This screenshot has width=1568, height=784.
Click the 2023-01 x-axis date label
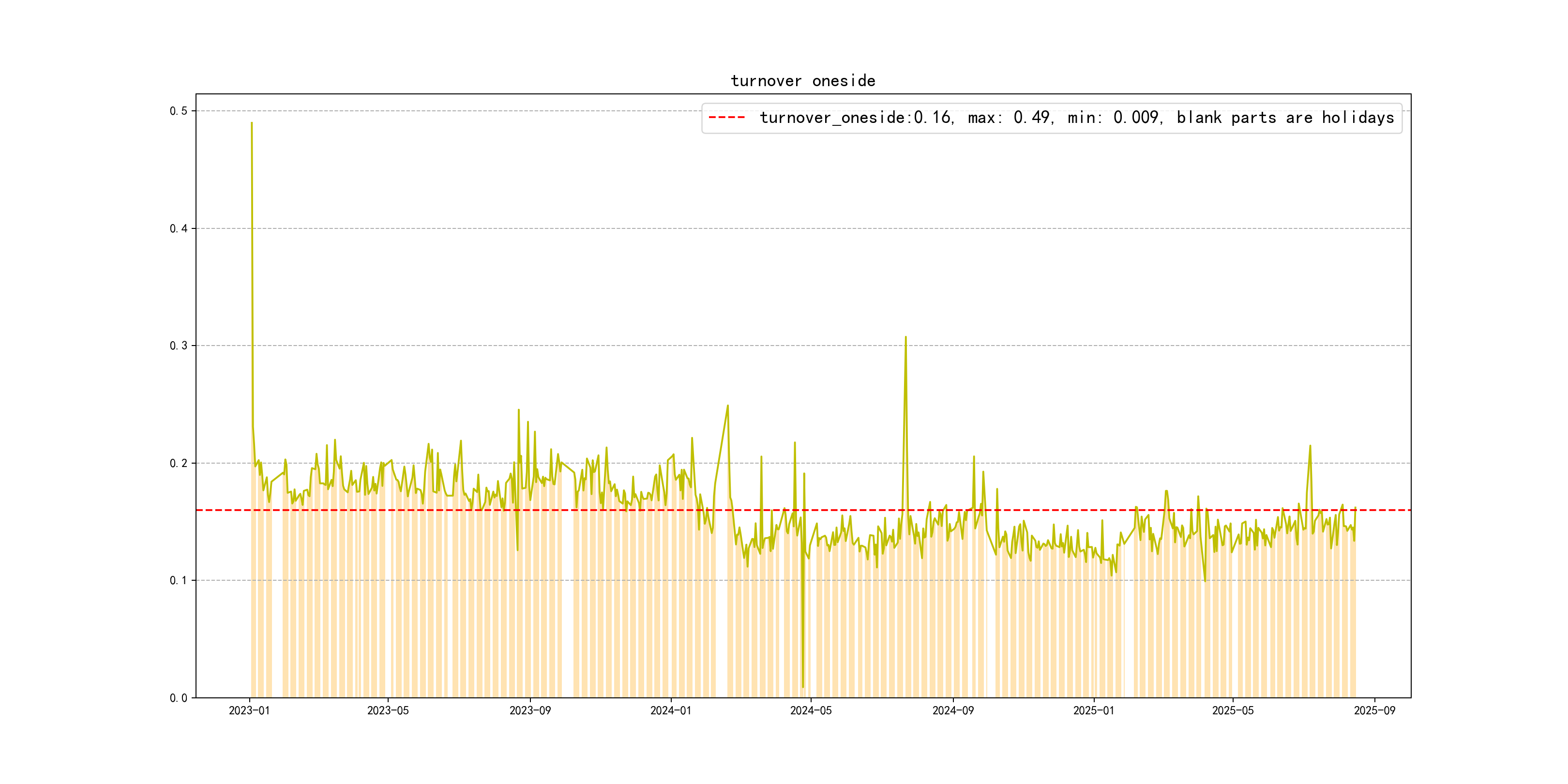tap(249, 710)
